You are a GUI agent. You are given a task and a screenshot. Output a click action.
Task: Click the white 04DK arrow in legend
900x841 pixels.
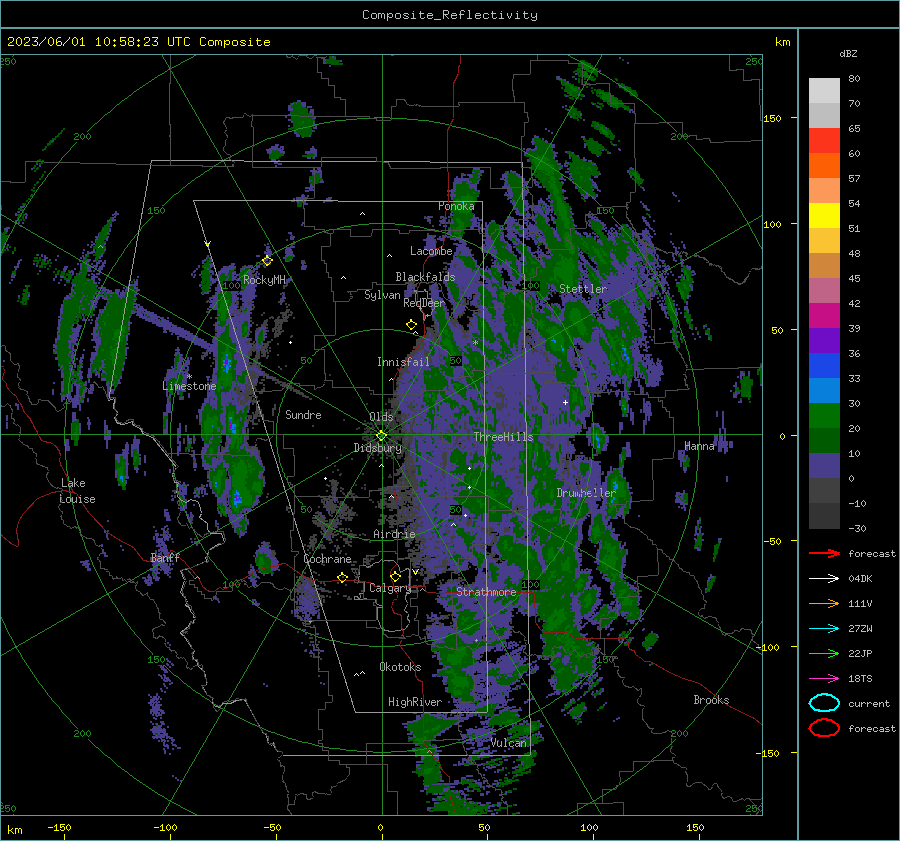pyautogui.click(x=824, y=578)
